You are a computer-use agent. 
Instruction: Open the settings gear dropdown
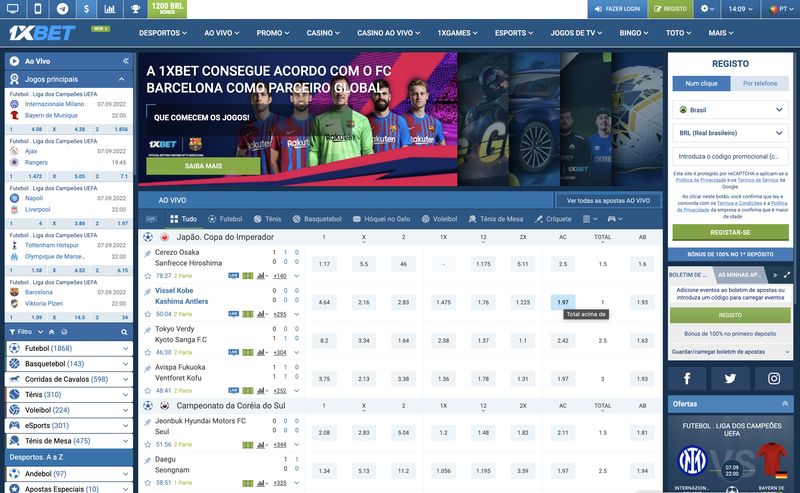click(x=707, y=9)
